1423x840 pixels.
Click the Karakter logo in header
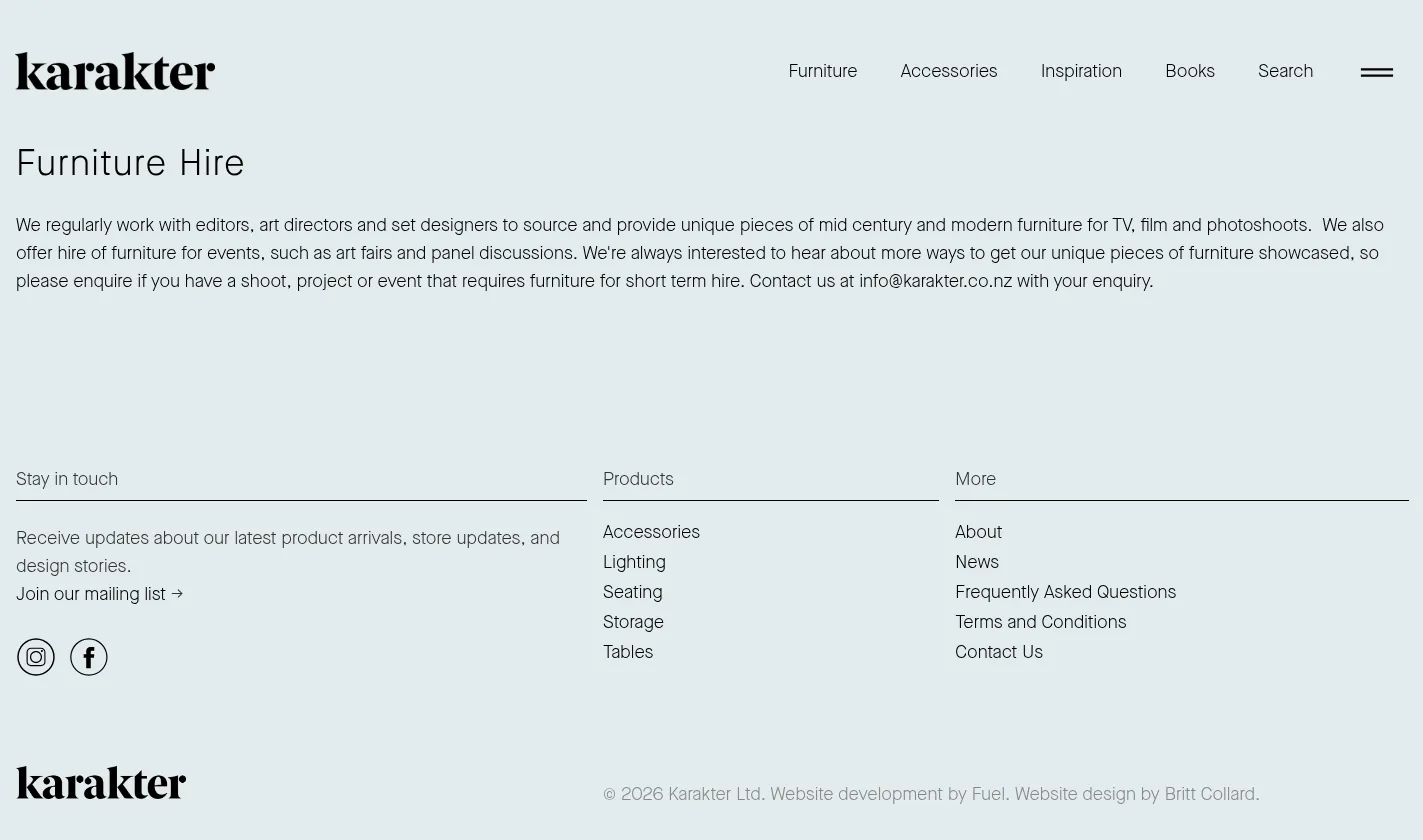(115, 71)
